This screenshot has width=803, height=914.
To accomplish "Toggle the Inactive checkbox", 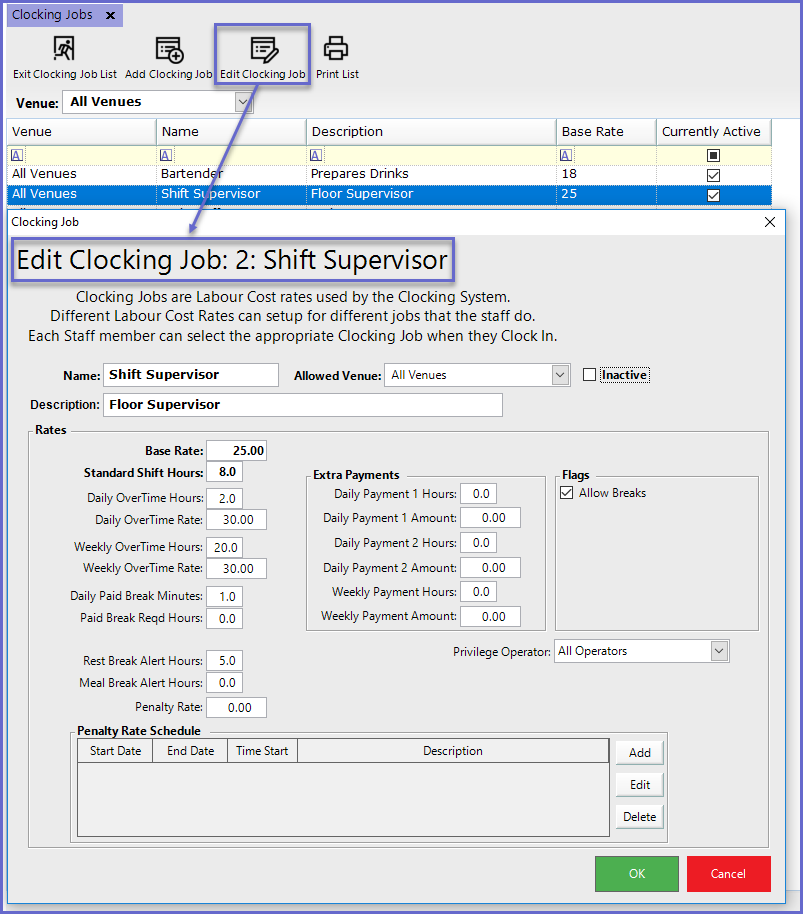I will (x=589, y=375).
